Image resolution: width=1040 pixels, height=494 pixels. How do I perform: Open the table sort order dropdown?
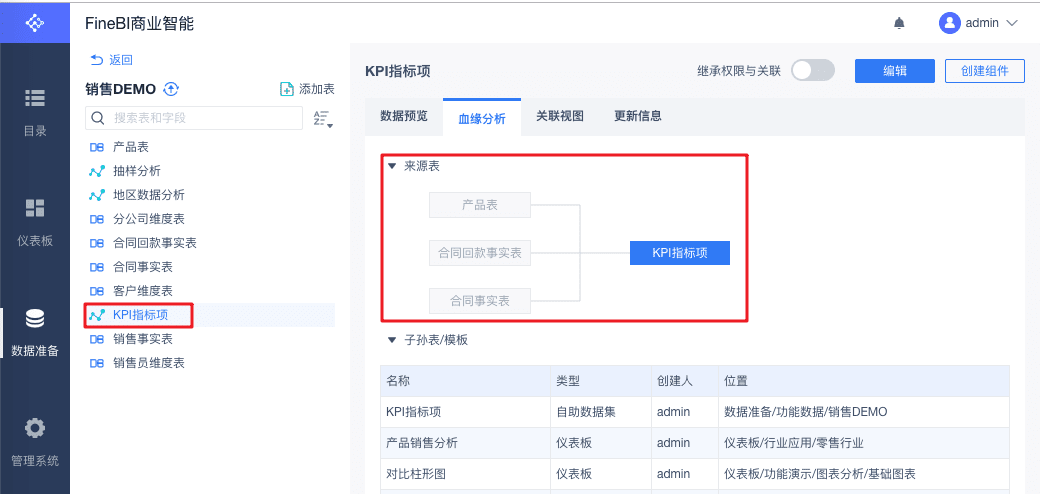pos(322,118)
